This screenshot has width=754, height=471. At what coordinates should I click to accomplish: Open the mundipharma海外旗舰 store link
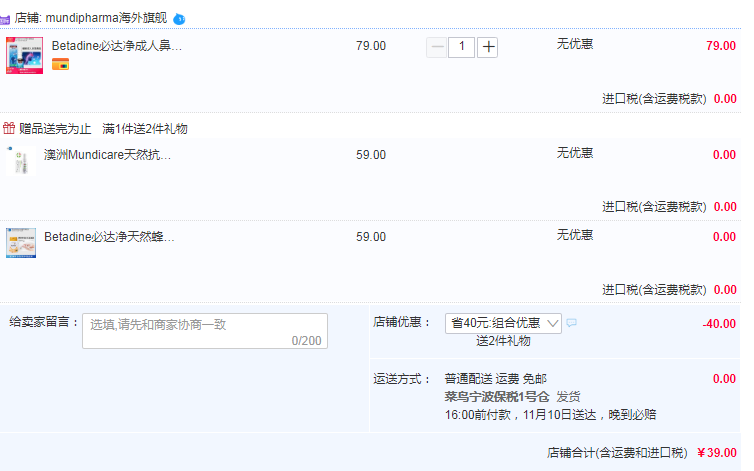106,18
